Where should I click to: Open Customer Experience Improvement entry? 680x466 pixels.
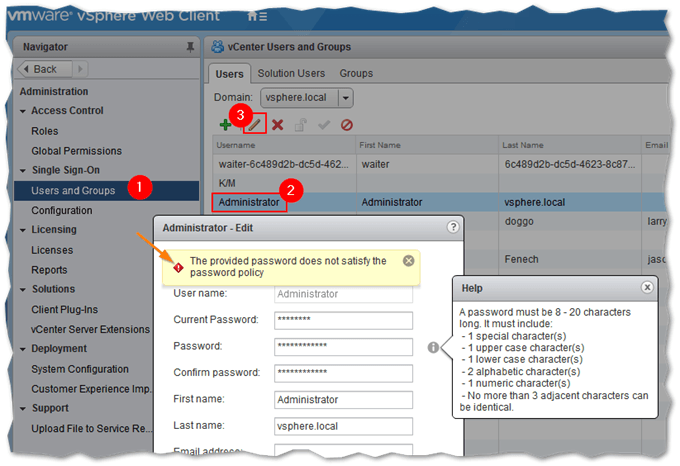click(91, 389)
